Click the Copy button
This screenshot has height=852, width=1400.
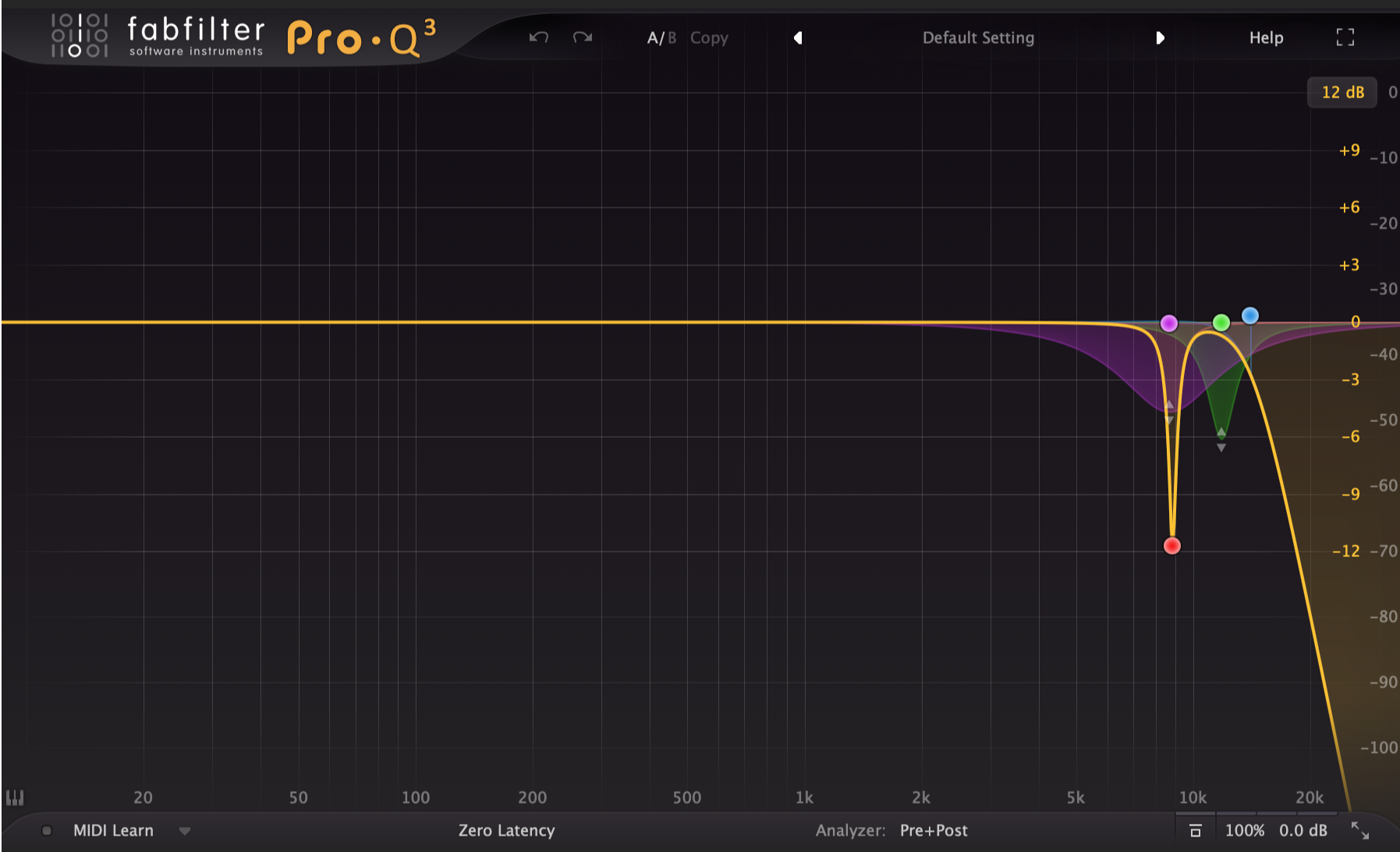coord(709,37)
